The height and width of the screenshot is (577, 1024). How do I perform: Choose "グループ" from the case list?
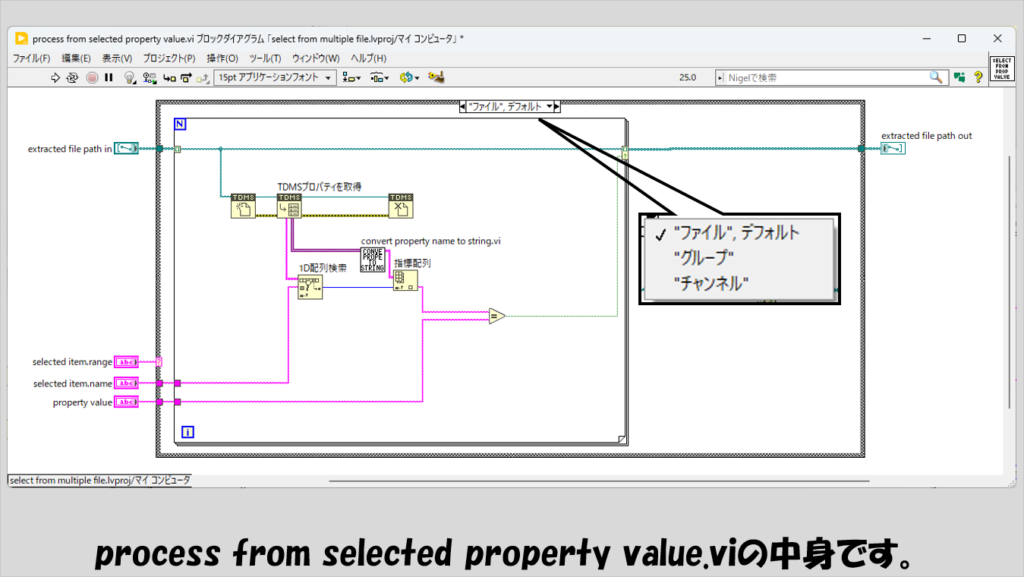(x=705, y=258)
